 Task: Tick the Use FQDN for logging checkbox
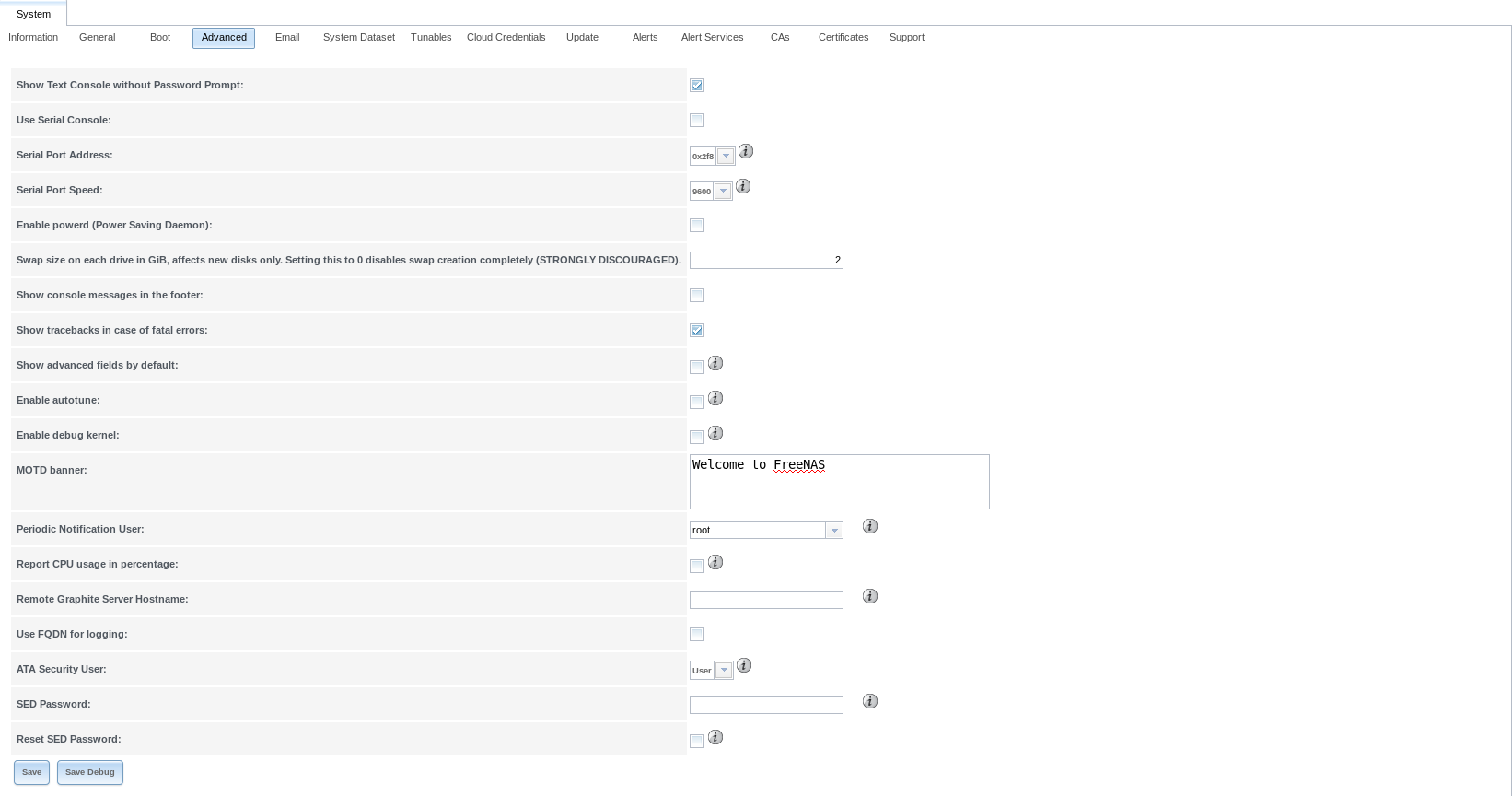point(697,634)
